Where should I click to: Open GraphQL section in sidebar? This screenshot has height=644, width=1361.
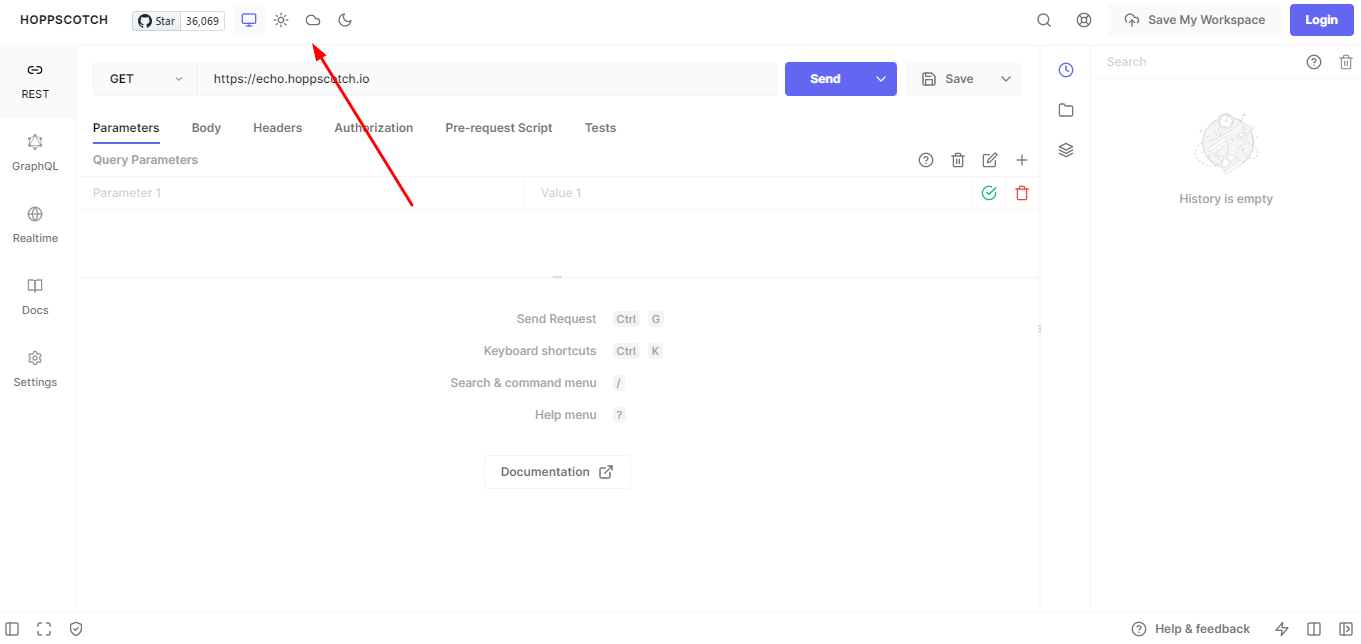35,153
